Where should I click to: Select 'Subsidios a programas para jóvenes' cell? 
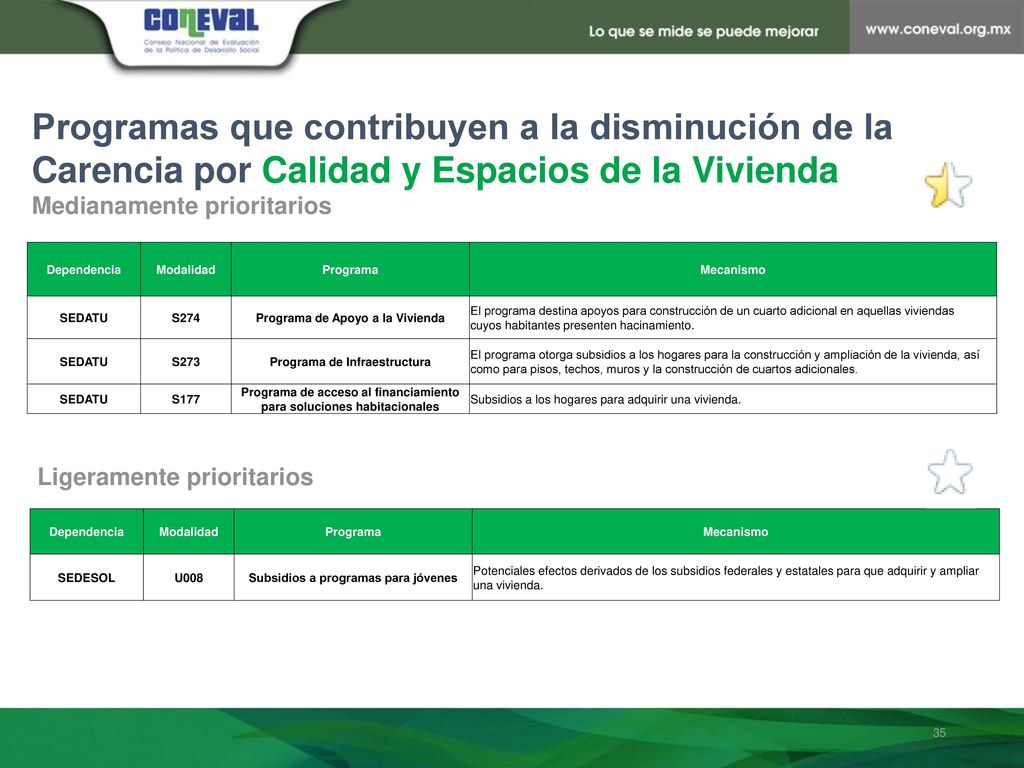[x=353, y=578]
